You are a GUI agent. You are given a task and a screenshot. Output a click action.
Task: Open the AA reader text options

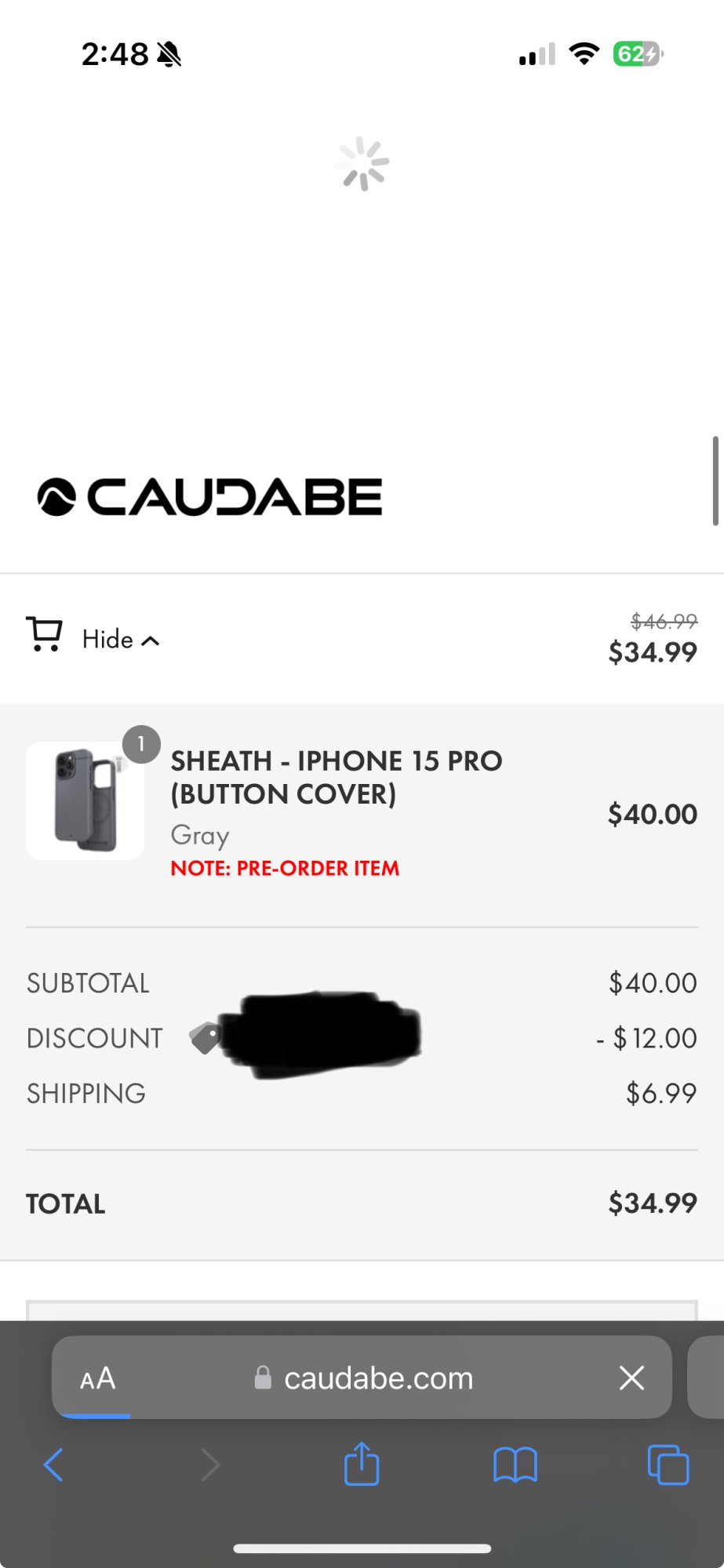click(98, 1378)
